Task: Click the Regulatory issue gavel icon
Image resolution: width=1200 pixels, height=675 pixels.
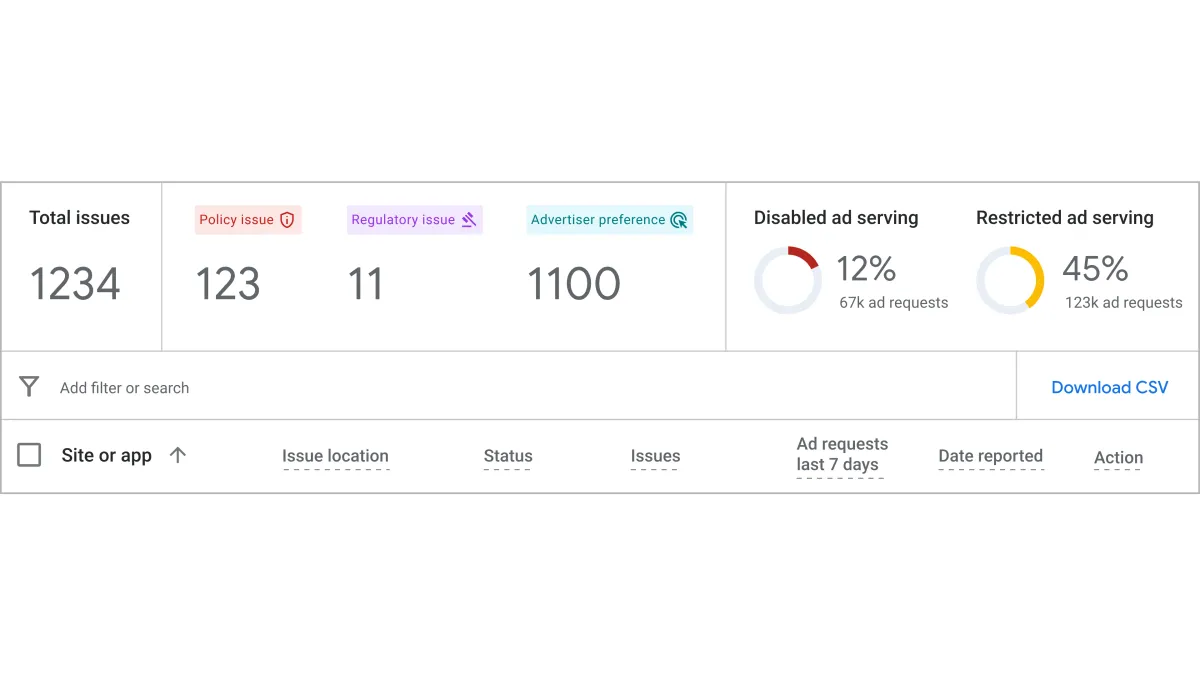Action: pos(466,219)
